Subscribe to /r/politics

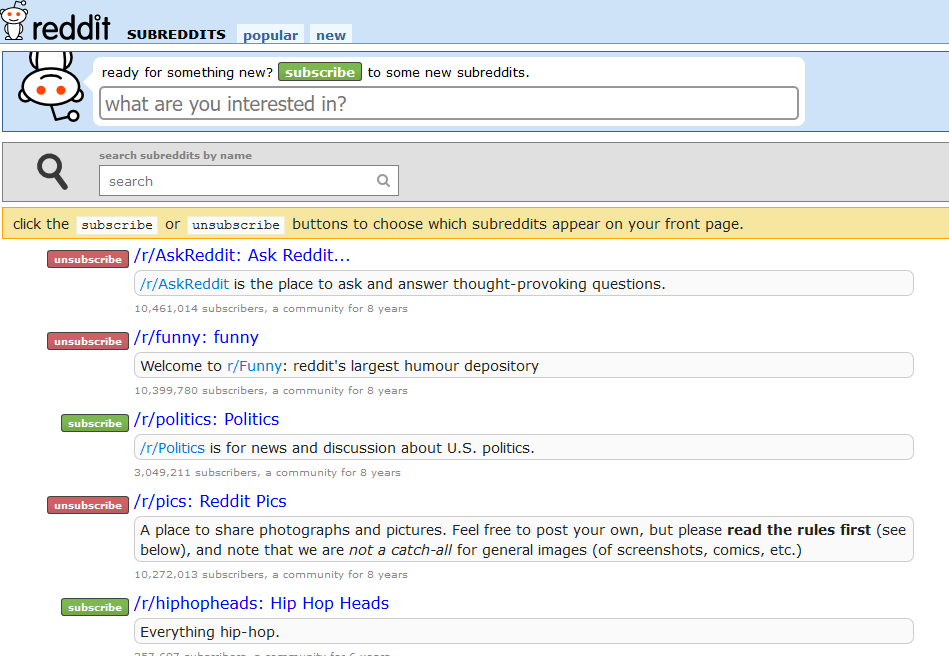coord(95,423)
